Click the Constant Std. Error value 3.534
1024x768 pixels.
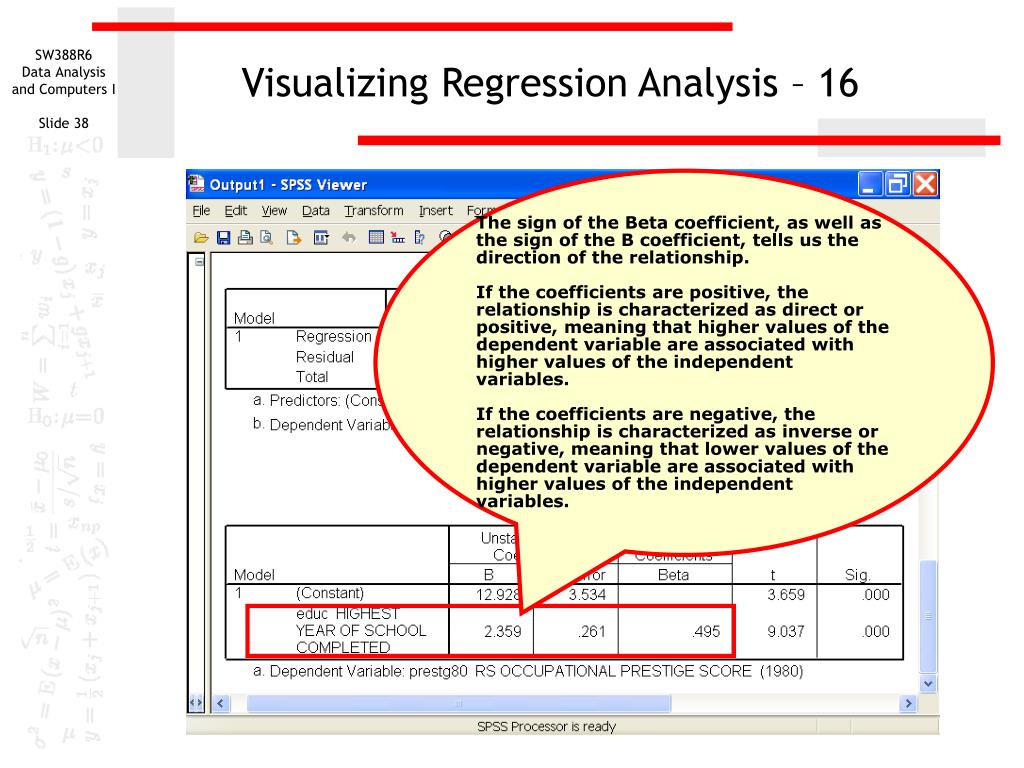pyautogui.click(x=587, y=594)
